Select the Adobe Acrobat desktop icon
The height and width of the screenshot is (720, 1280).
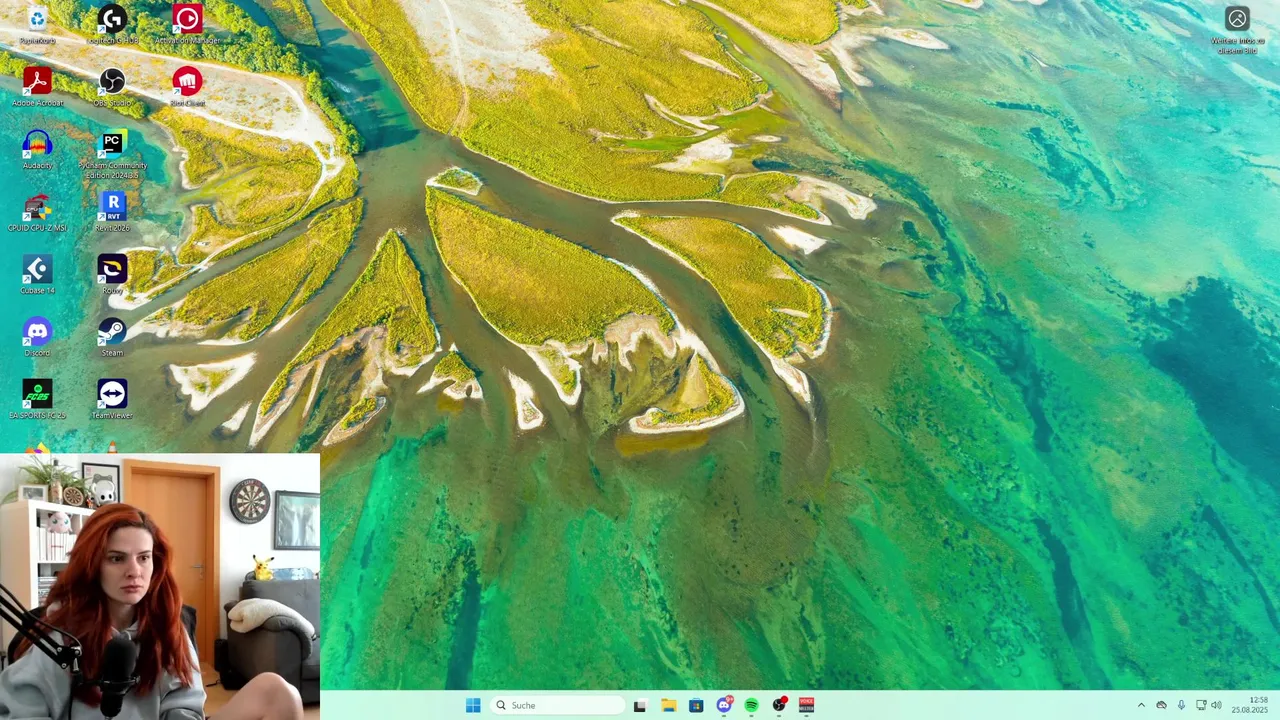37,87
